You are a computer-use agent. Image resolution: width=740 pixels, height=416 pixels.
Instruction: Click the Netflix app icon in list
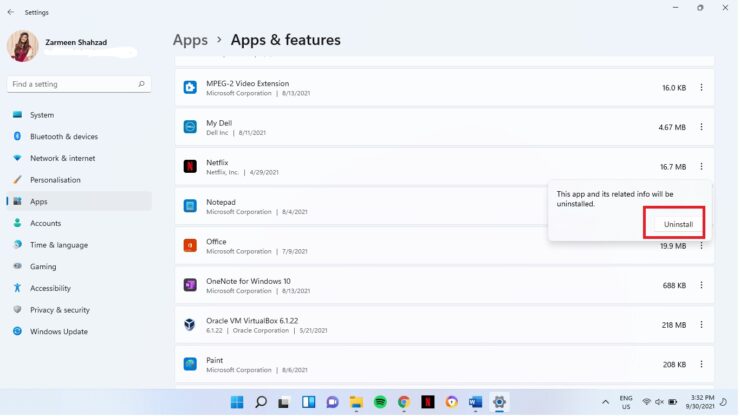190,166
